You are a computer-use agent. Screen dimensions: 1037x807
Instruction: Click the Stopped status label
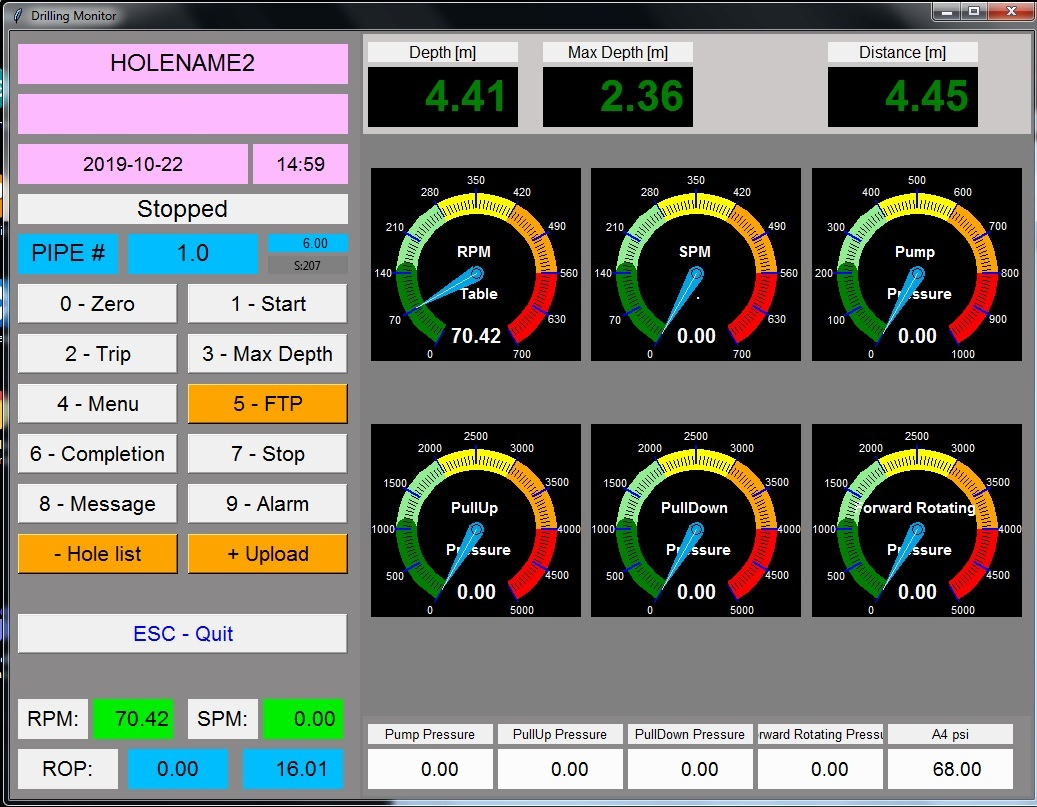(183, 209)
